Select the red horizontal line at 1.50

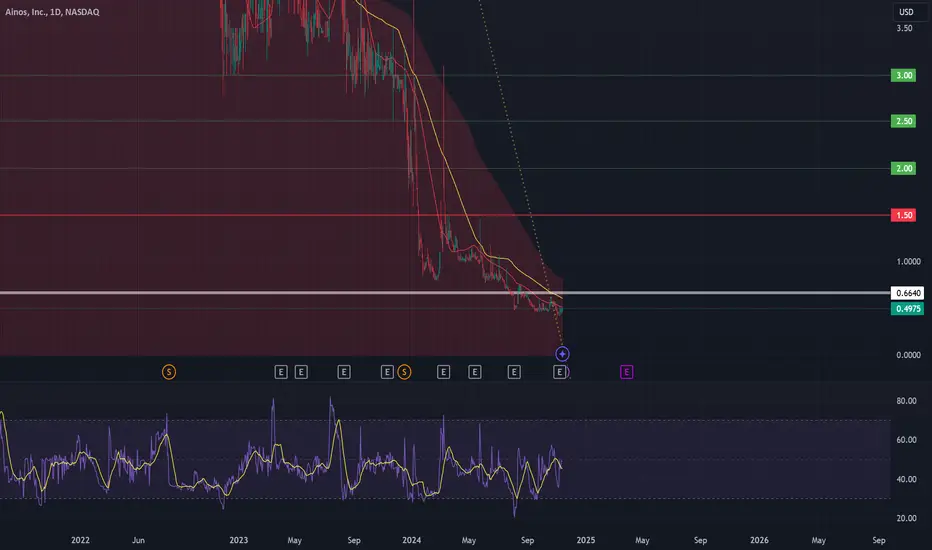click(x=445, y=215)
